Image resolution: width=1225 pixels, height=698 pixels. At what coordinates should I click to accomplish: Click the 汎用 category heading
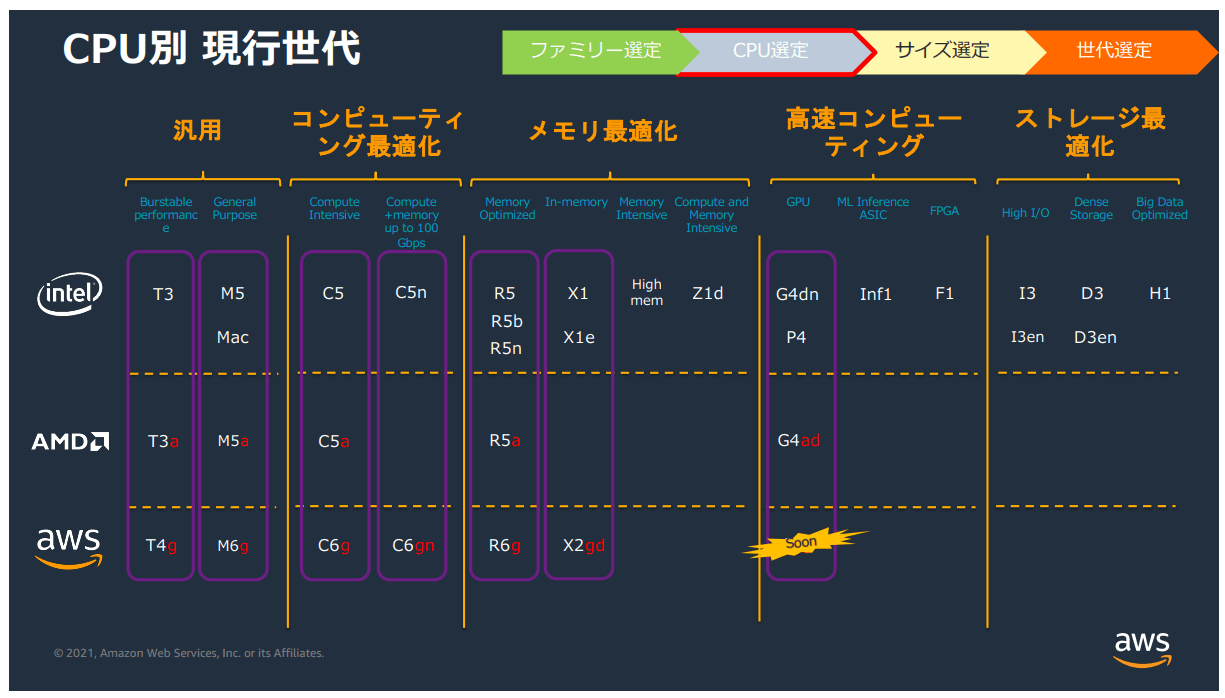(197, 130)
